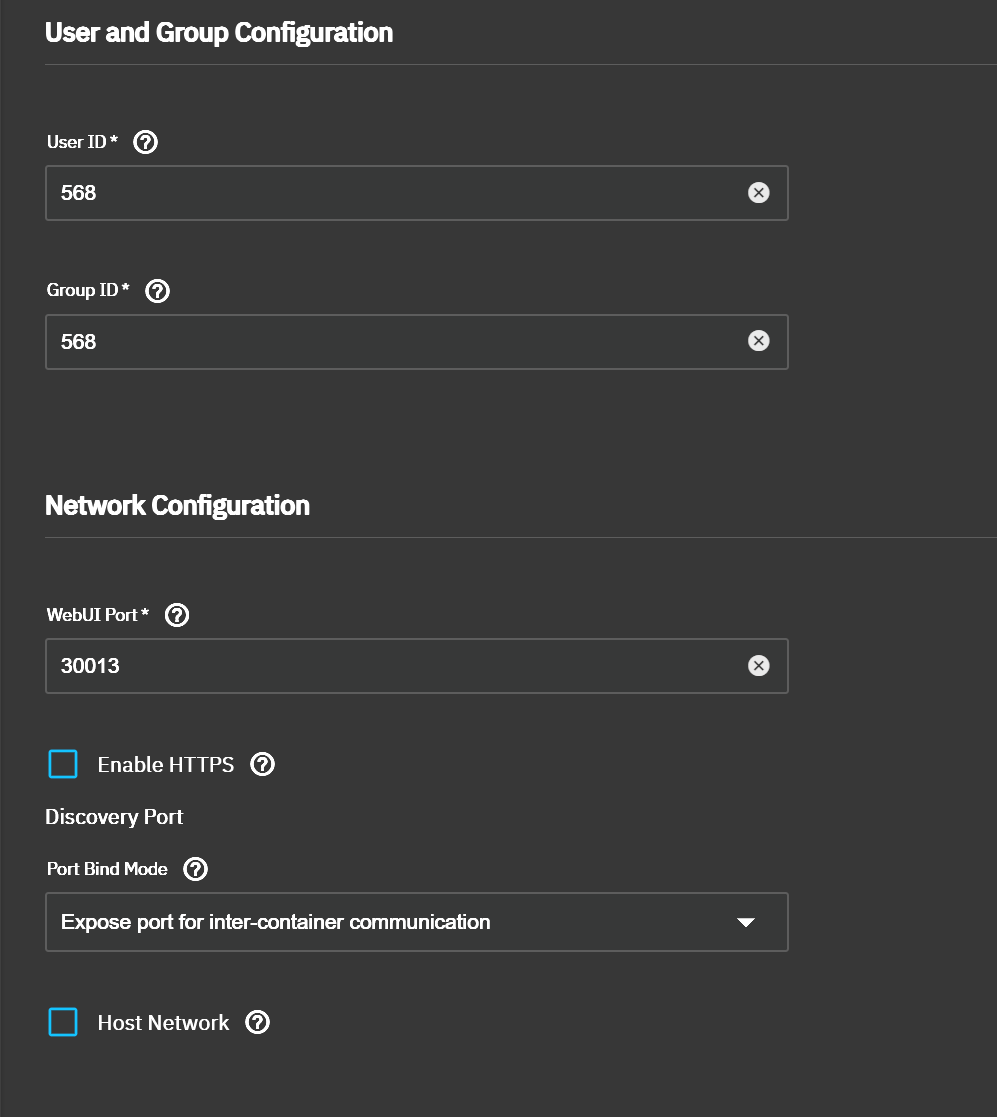Open the Port Bind Mode dropdown
This screenshot has height=1117, width=997.
[x=400, y=922]
